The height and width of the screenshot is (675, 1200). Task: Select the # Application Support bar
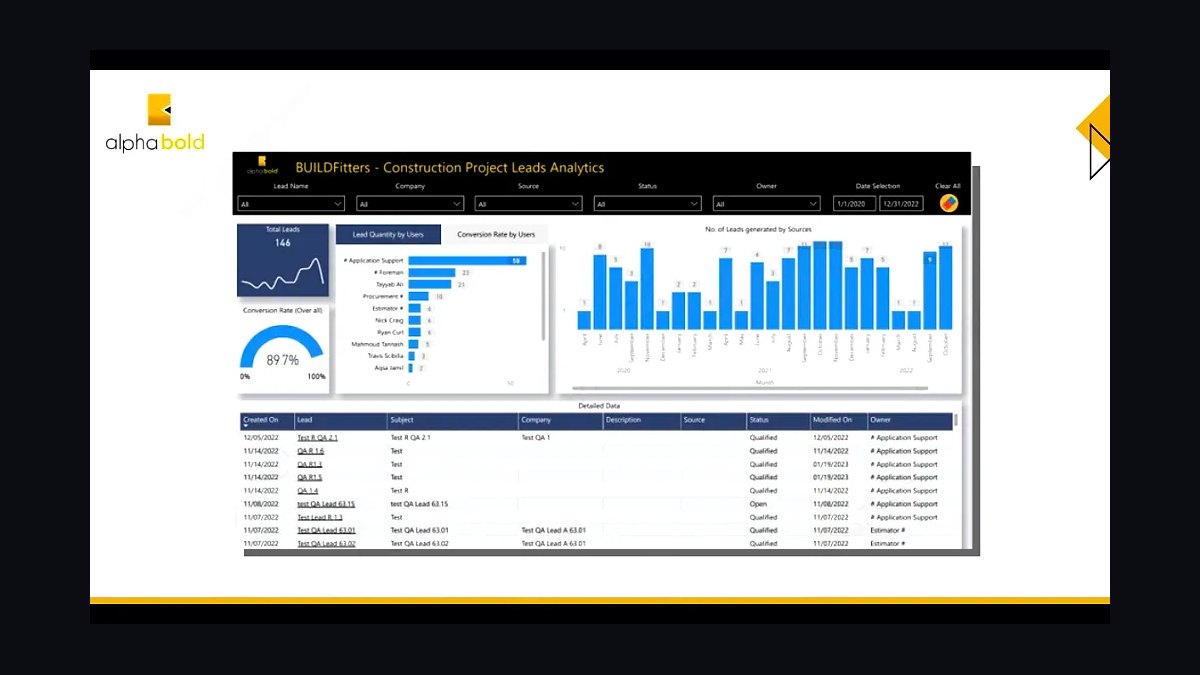click(467, 260)
